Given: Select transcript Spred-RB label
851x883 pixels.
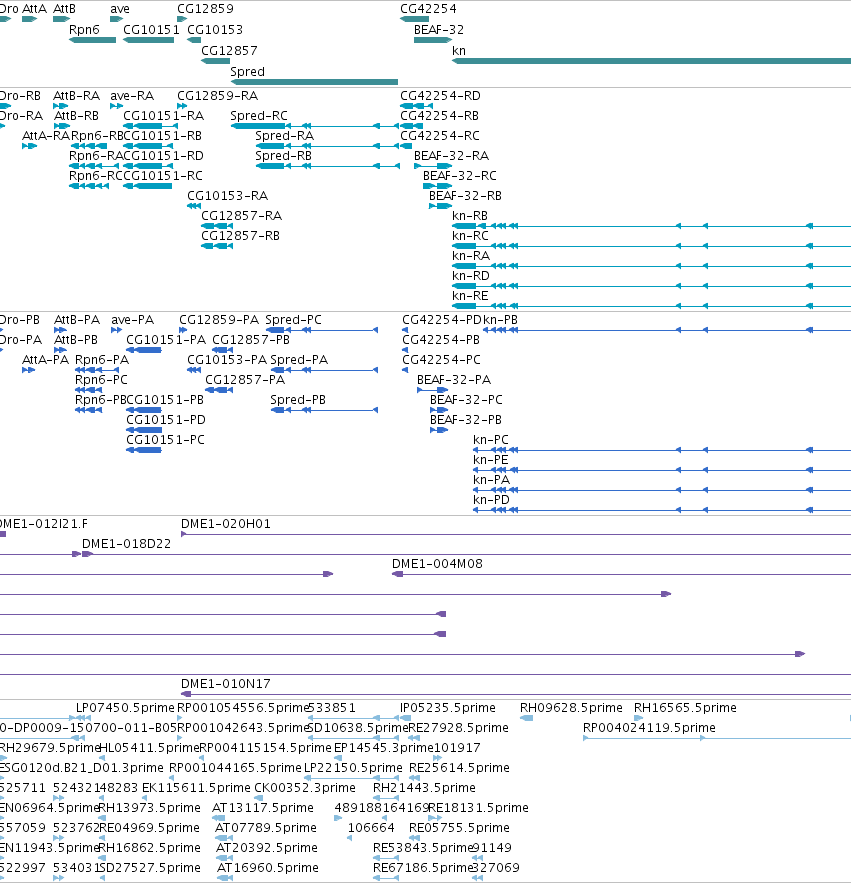Looking at the screenshot, I should coord(283,156).
